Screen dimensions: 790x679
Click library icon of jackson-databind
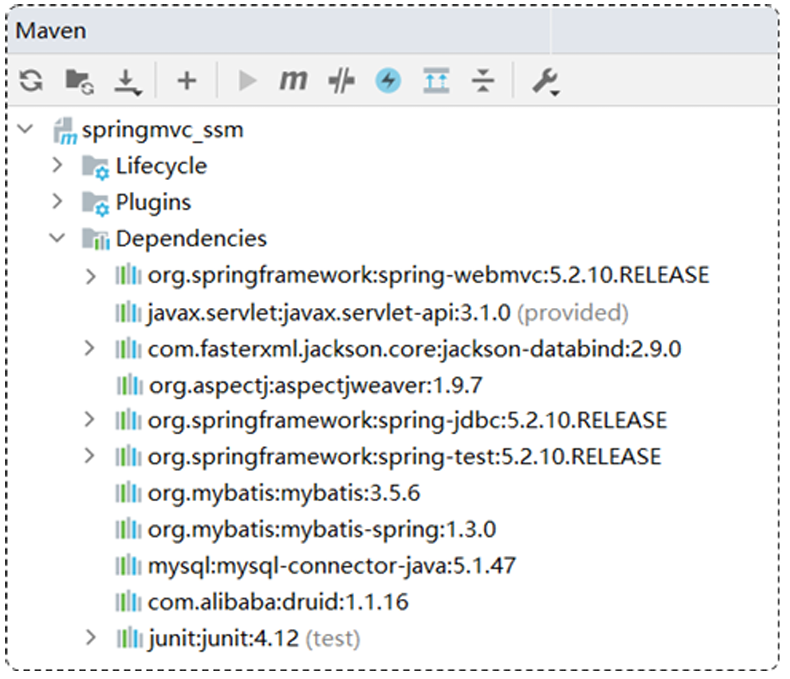(128, 348)
